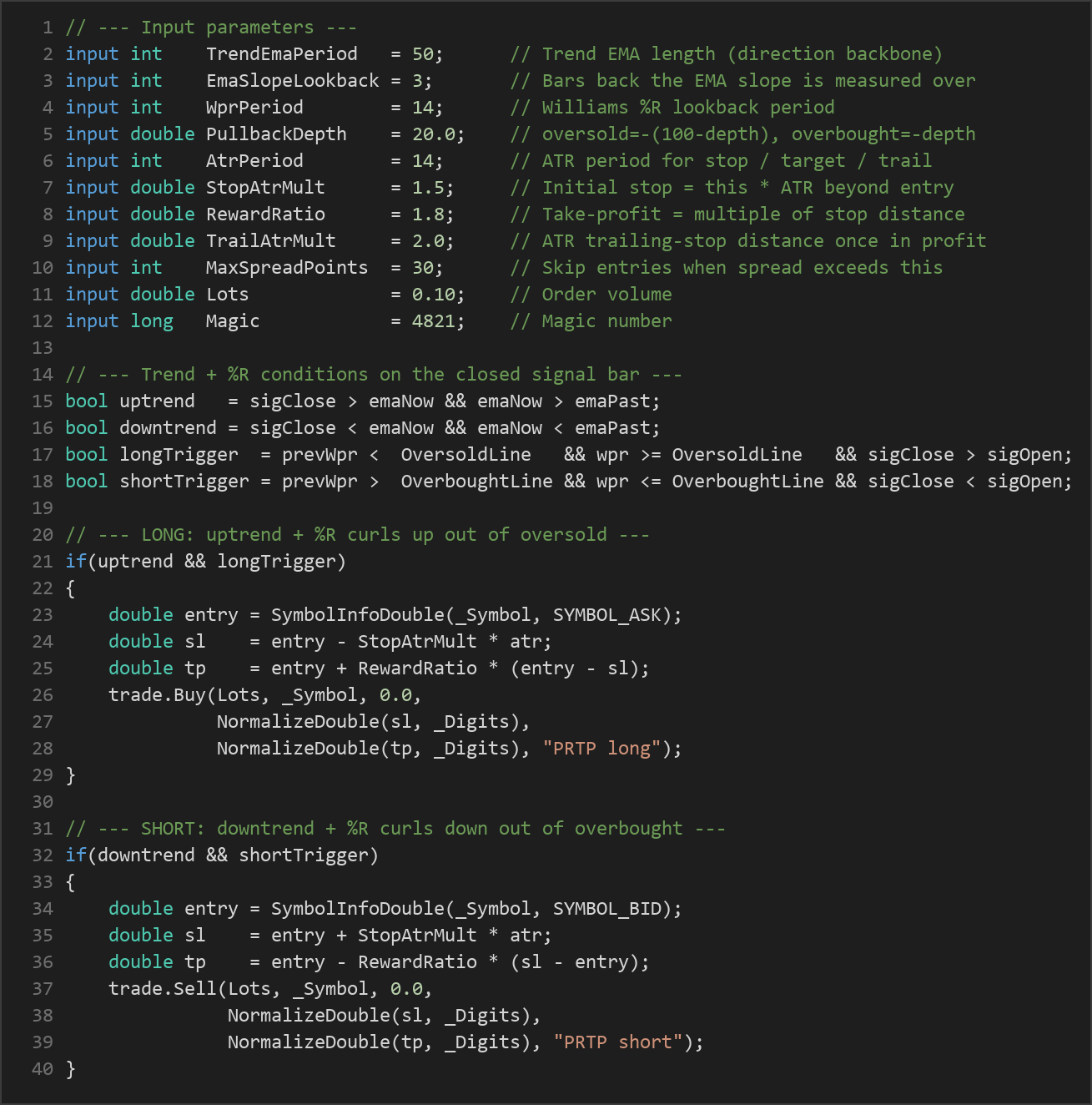Click SYMBOL_ASK in the long entry line
The height and width of the screenshot is (1105, 1092).
(x=606, y=615)
